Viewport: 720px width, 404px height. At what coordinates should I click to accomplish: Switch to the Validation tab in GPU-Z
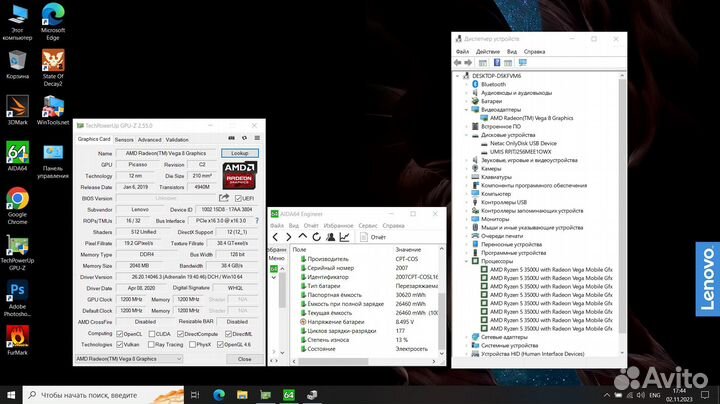point(177,140)
